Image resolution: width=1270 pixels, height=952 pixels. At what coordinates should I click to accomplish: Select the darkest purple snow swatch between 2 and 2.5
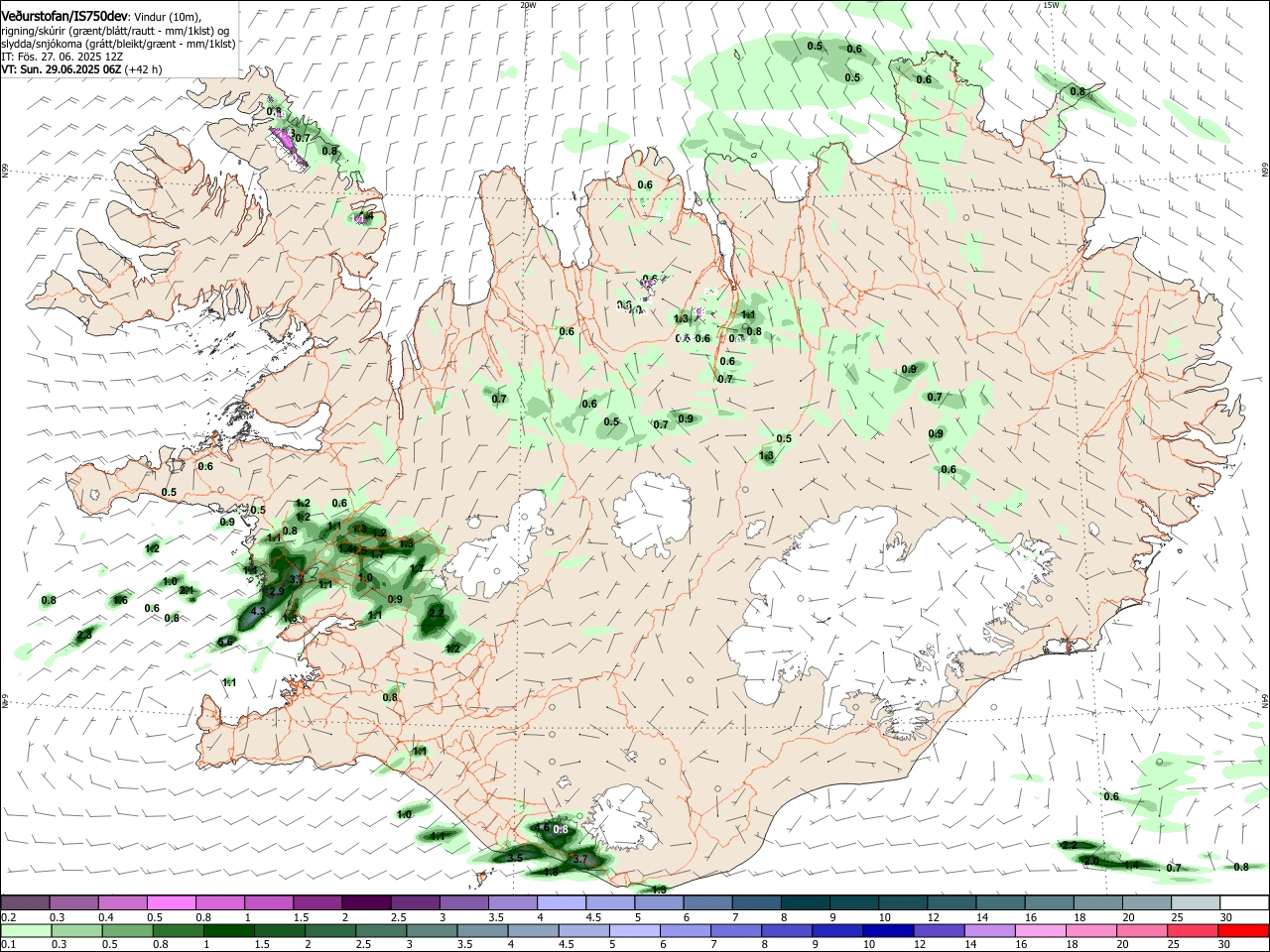[366, 902]
